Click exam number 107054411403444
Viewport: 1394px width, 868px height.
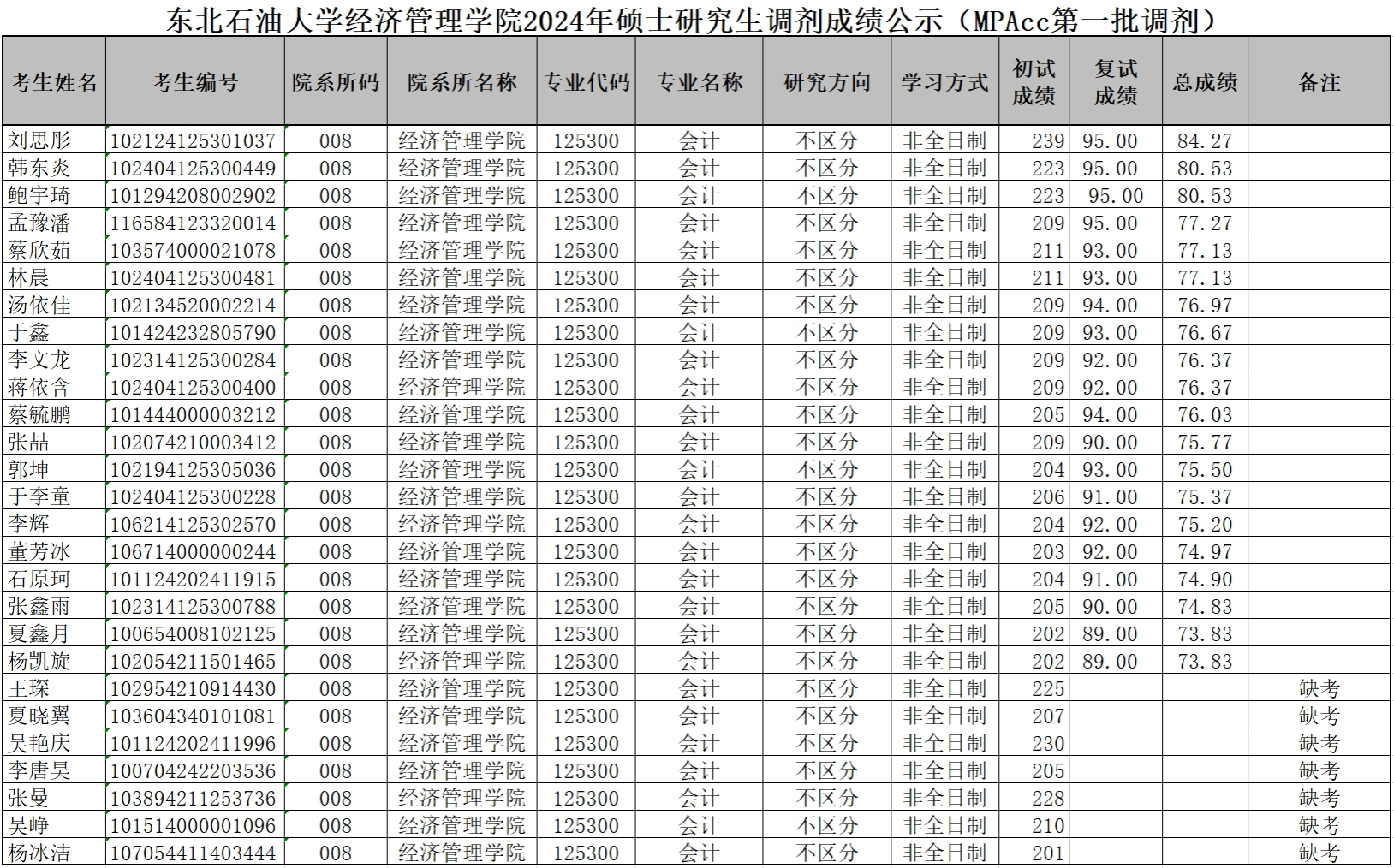[194, 853]
